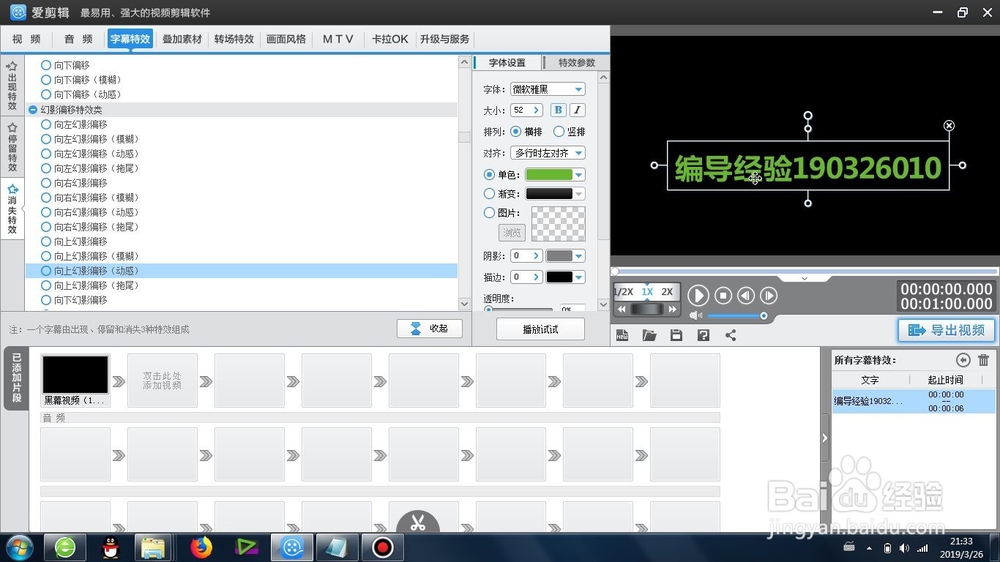Open the 停留特效 side tab

pyautogui.click(x=12, y=147)
